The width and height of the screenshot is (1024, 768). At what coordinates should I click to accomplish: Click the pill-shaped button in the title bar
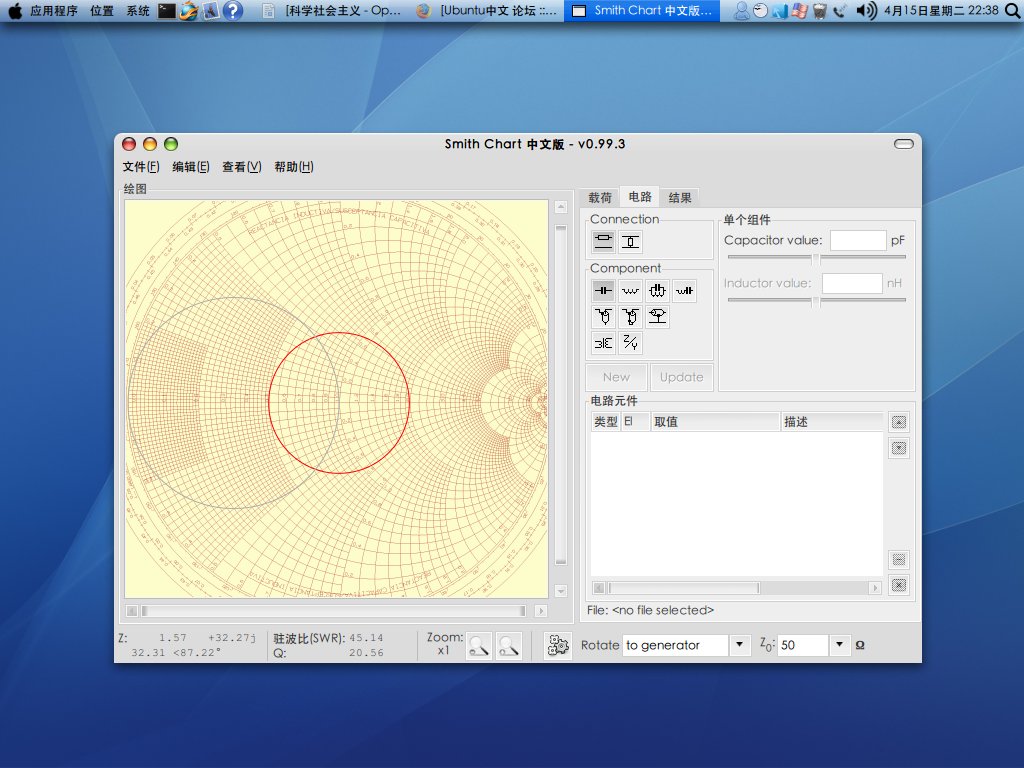904,144
